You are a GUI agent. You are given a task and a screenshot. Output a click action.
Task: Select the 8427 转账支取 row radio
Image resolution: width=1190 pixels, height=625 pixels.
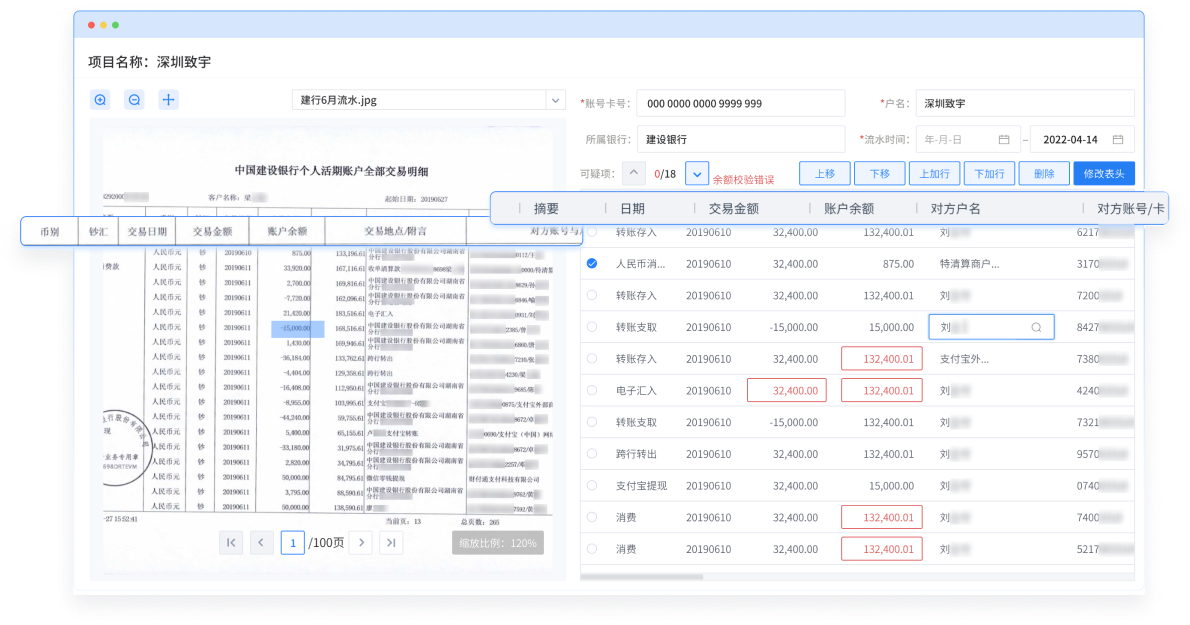coord(592,327)
